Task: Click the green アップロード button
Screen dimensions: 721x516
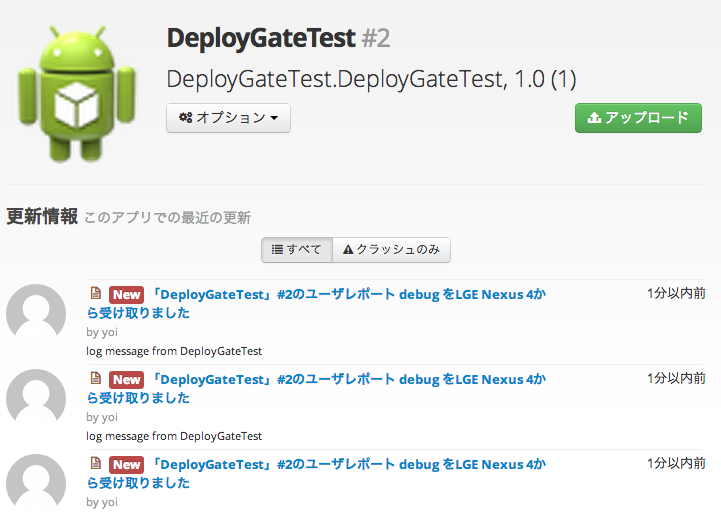Action: (638, 118)
